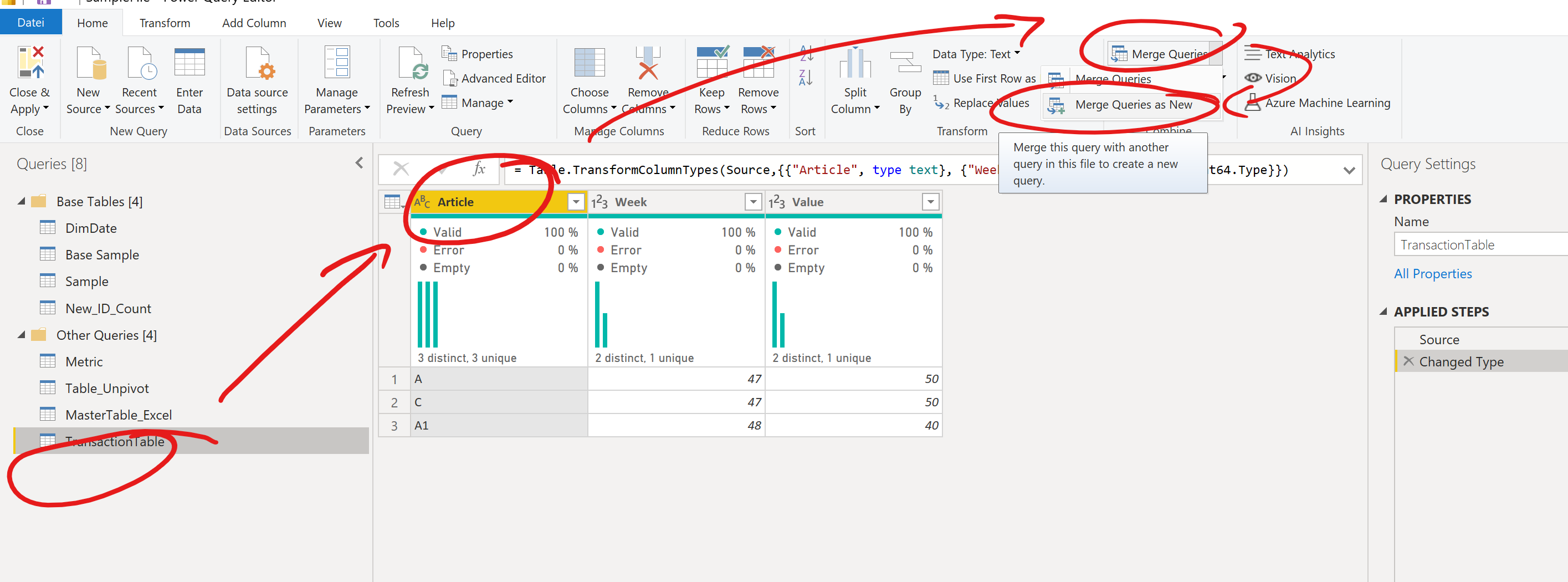The height and width of the screenshot is (582, 1568).
Task: Open the Advanced Editor
Action: pos(495,79)
